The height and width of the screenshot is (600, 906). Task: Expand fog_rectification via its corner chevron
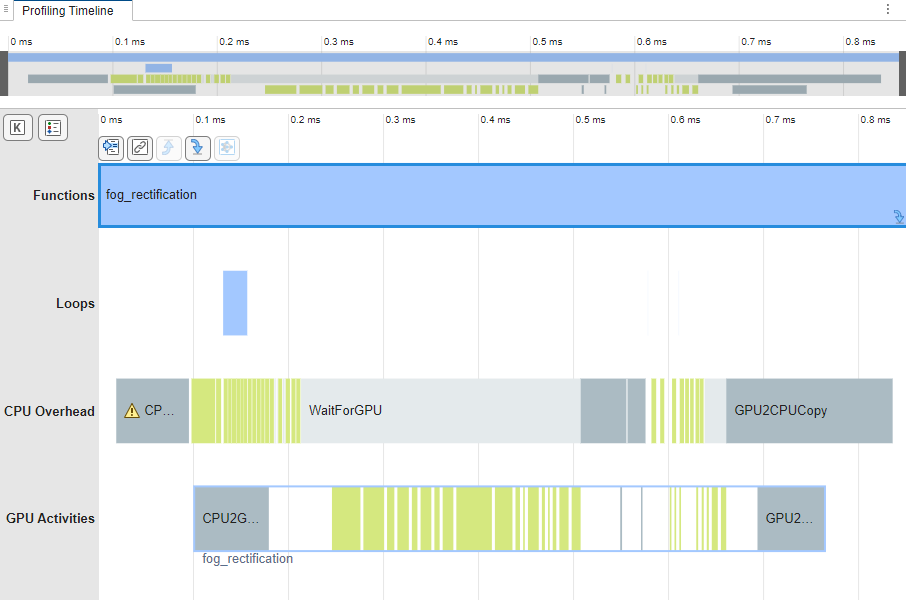[x=897, y=217]
